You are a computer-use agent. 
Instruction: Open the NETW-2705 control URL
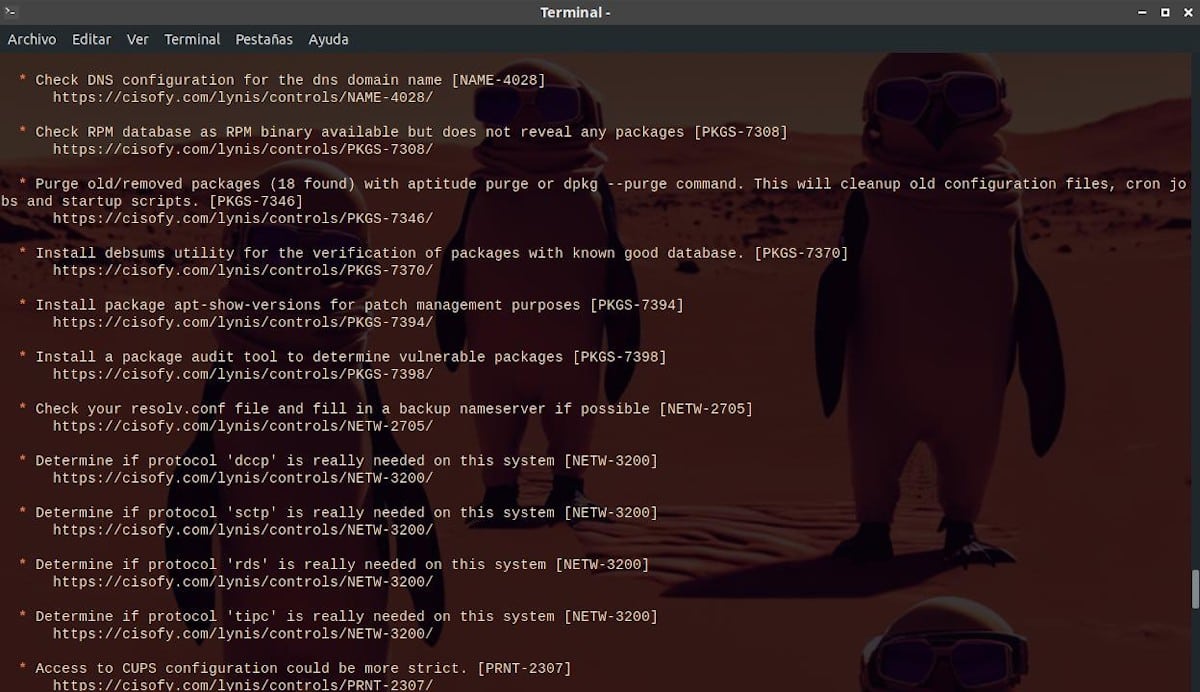point(243,426)
